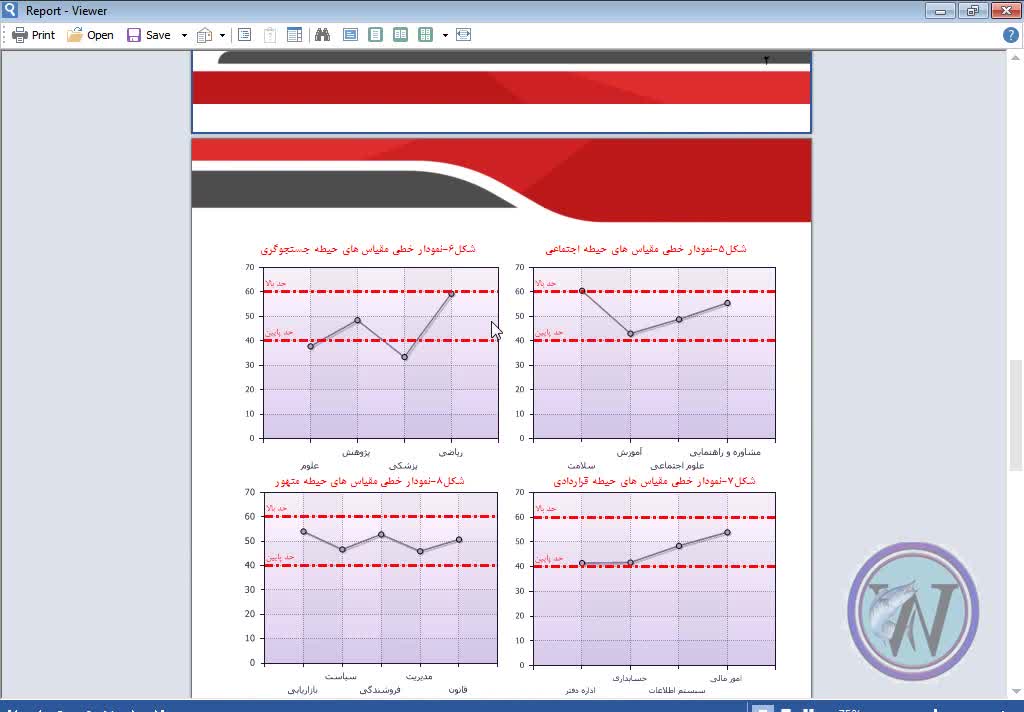The width and height of the screenshot is (1024, 712).
Task: Click chart title 'شکل۷-نمودار خطی مقیاس های حیطه قراردادی'
Action: [654, 481]
